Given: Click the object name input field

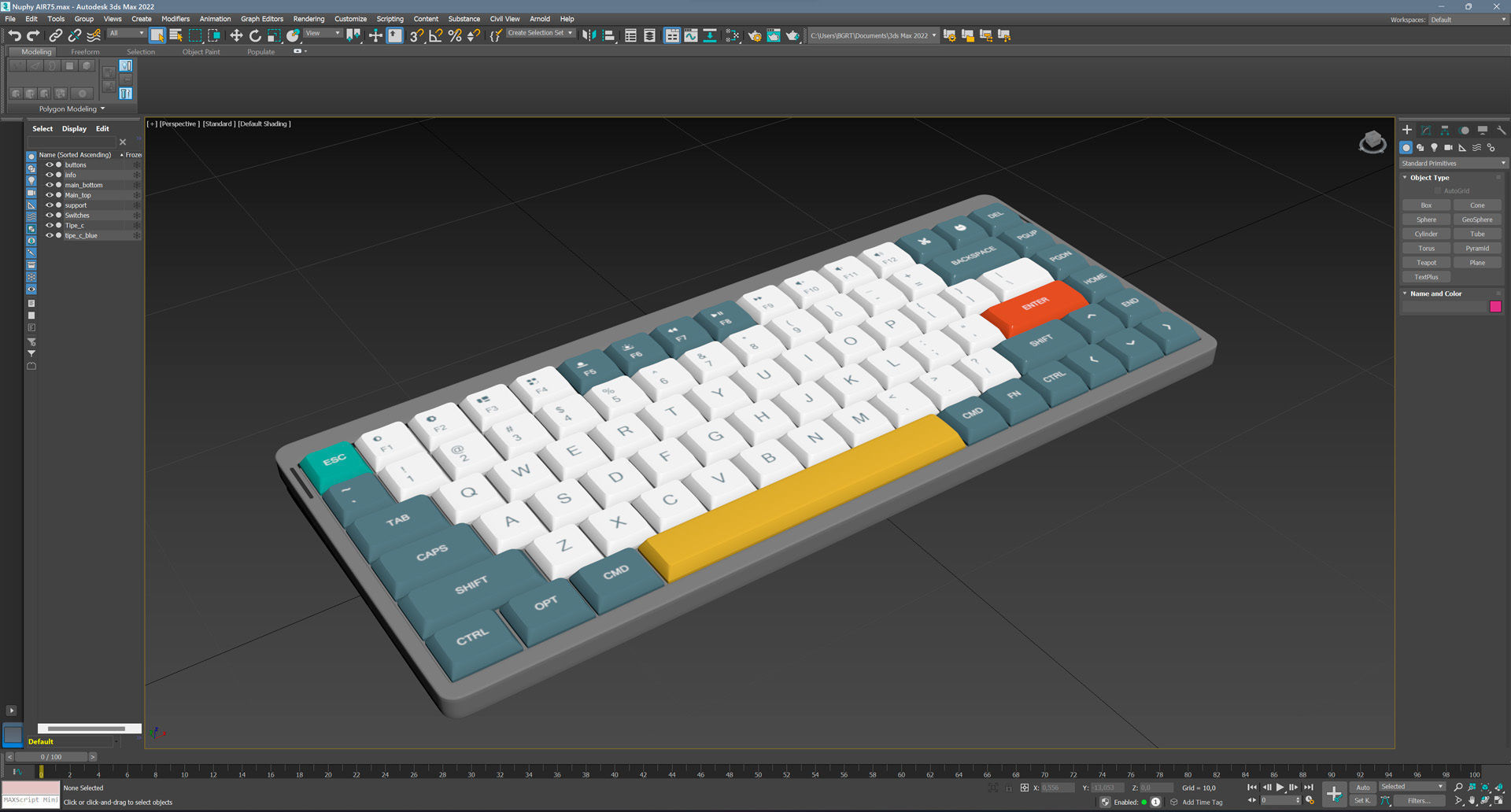Looking at the screenshot, I should [x=1444, y=307].
